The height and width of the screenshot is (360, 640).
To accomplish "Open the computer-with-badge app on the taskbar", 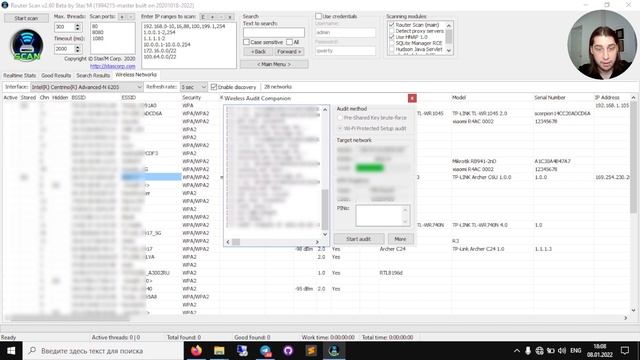I will (242, 351).
